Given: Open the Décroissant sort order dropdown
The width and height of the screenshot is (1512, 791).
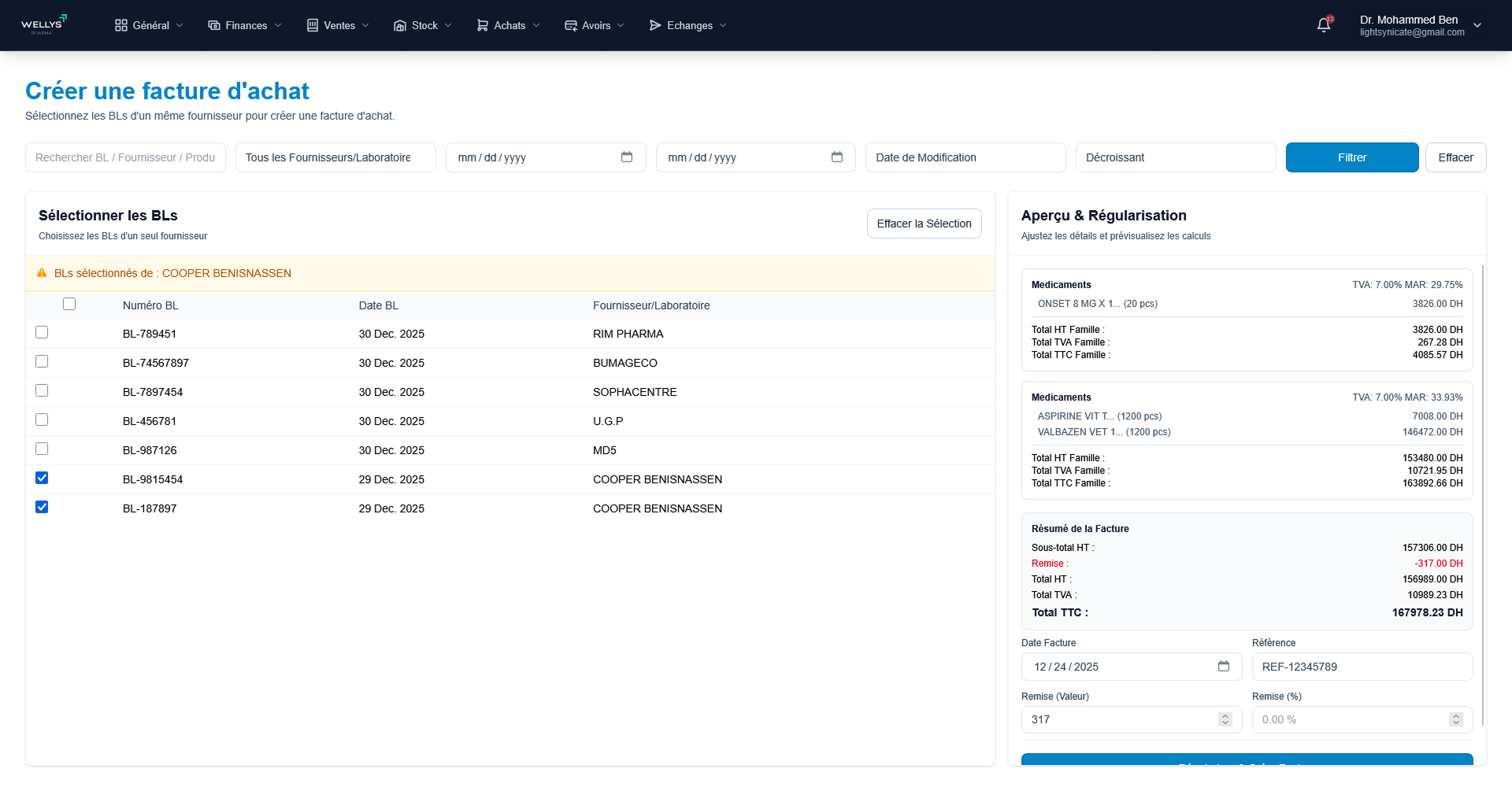Looking at the screenshot, I should click(1175, 157).
